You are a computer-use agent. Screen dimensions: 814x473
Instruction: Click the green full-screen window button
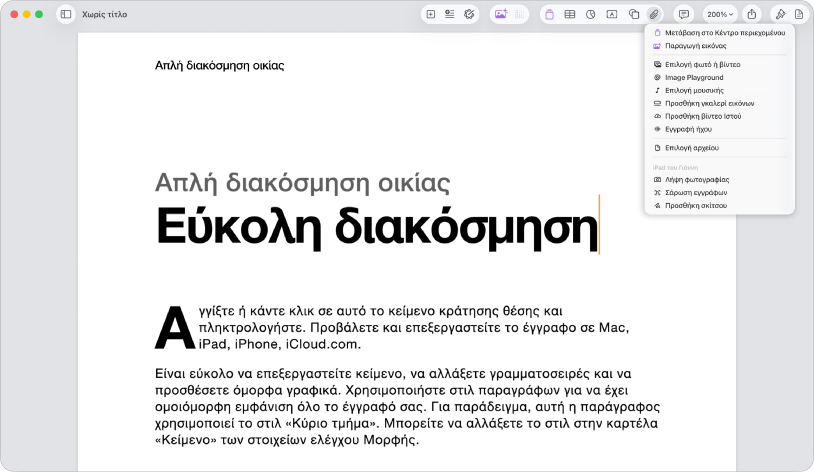coord(39,15)
